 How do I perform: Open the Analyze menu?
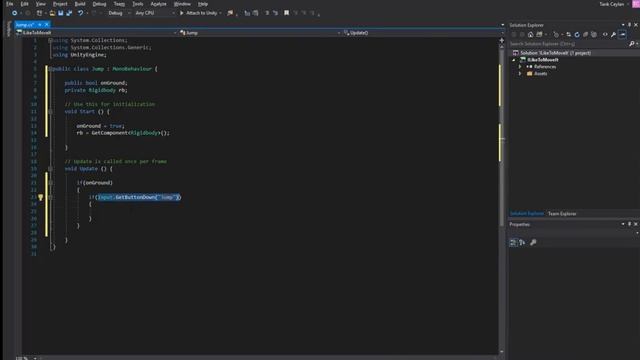(x=158, y=4)
